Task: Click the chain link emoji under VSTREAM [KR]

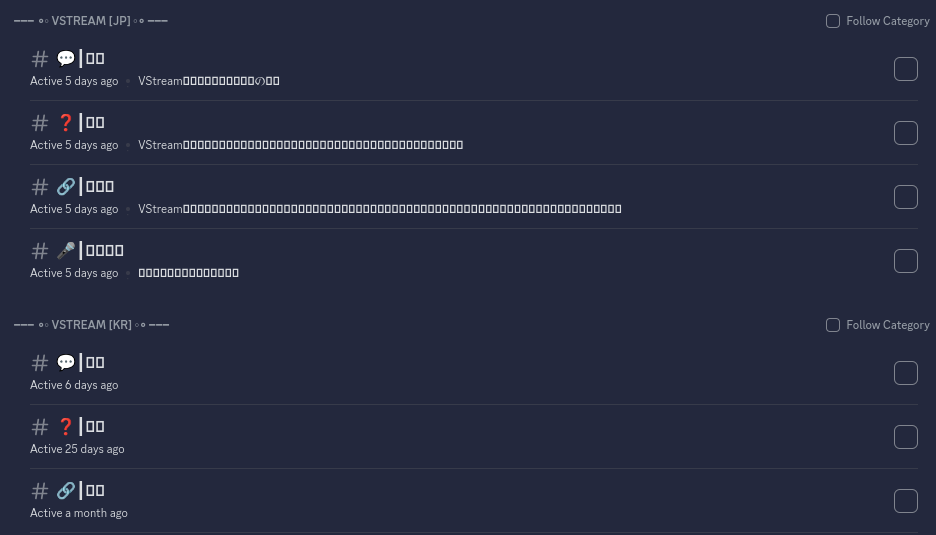Action: 66,491
